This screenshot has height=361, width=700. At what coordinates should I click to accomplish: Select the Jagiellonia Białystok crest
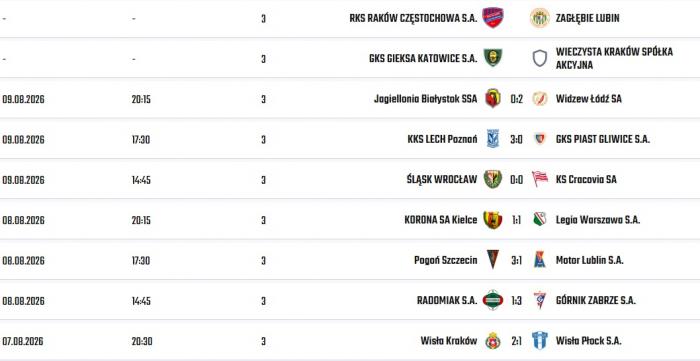493,98
